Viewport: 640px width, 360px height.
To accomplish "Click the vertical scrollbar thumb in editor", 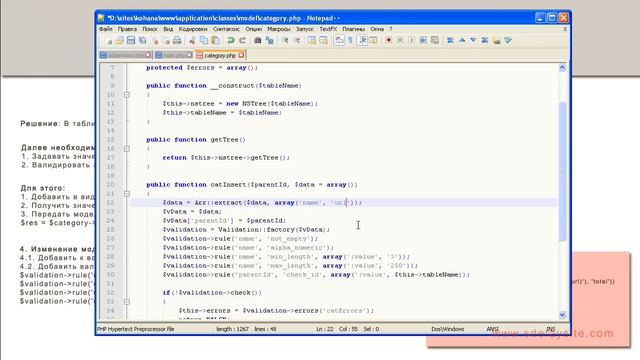I will coord(562,171).
